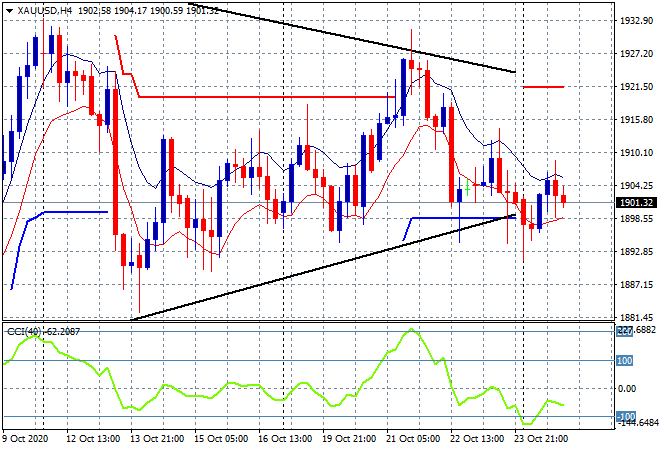Click the 9 Oct 2020 date label
Image resolution: width=660 pixels, height=450 pixels.
click(26, 439)
